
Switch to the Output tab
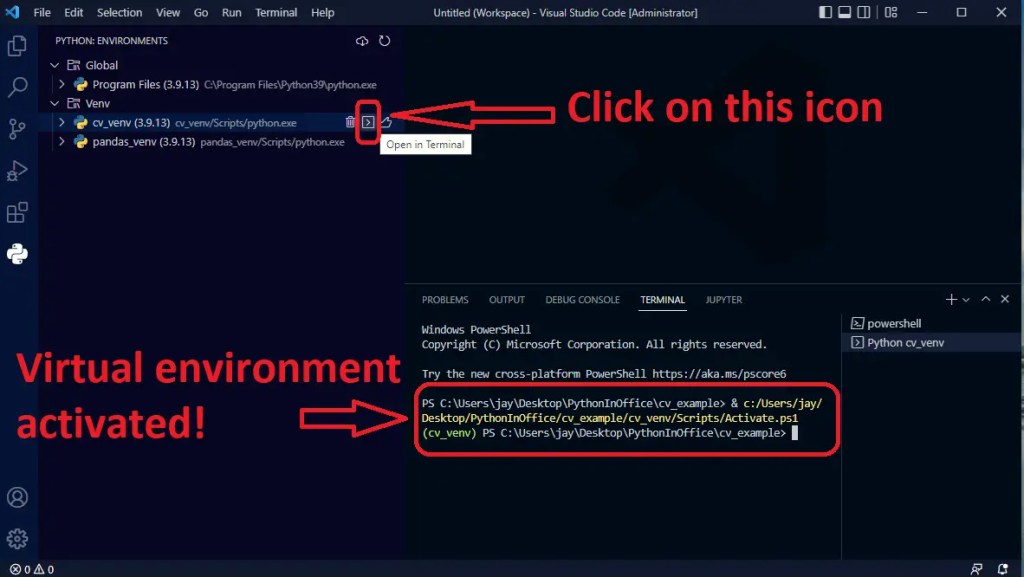point(507,300)
